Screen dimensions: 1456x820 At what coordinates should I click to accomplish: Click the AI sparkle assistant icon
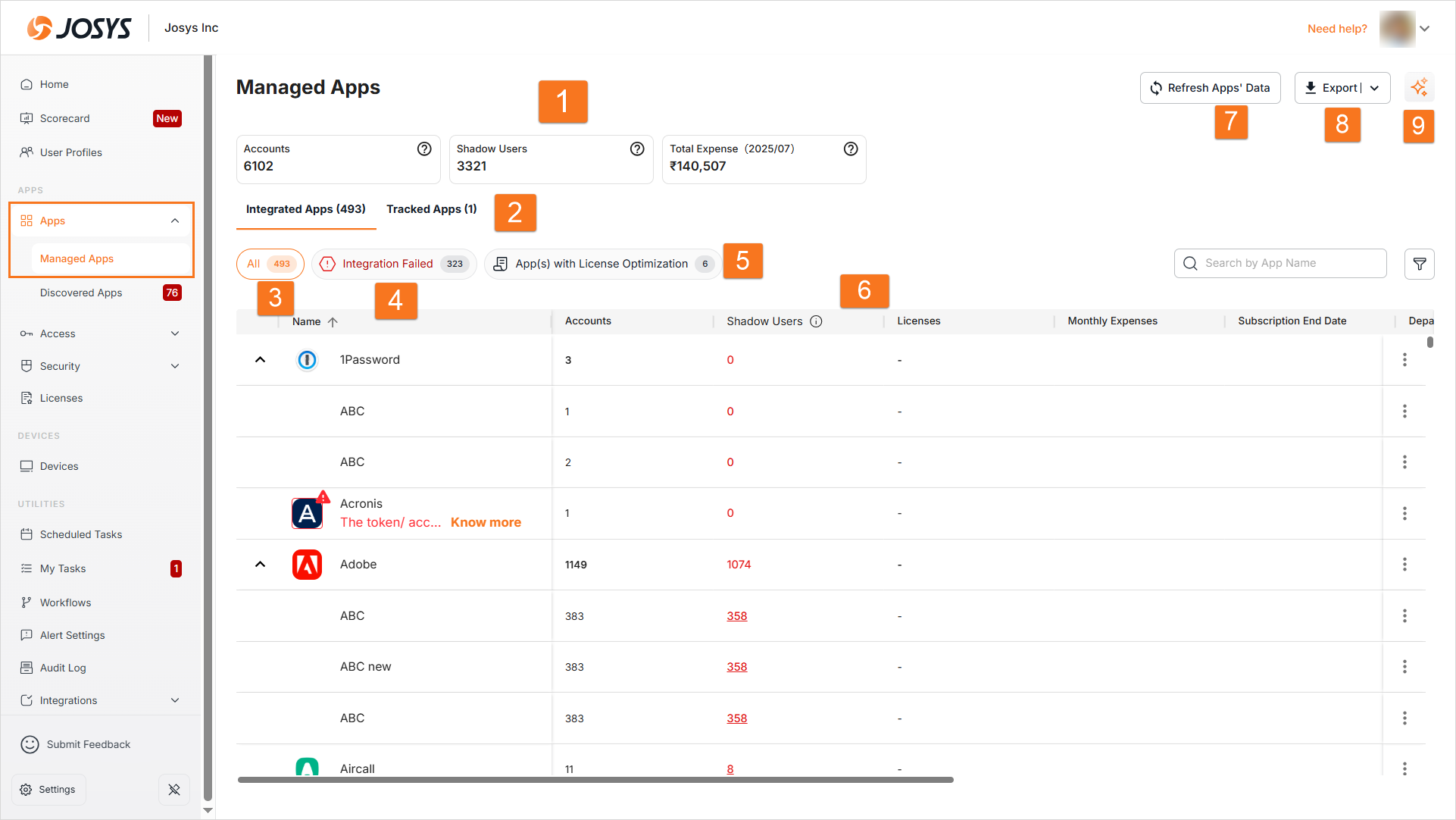(x=1419, y=87)
